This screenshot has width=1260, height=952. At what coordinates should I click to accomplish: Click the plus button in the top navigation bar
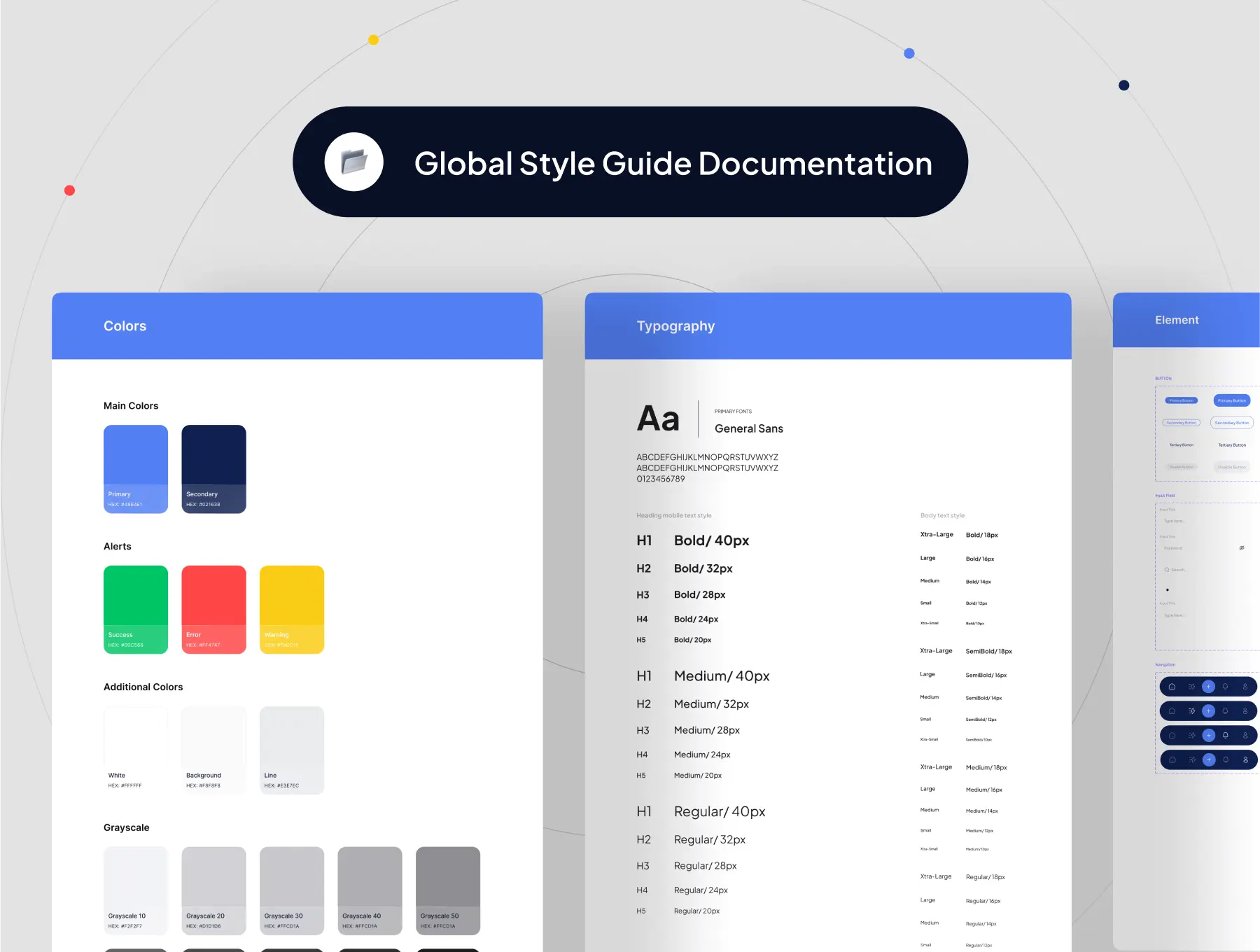click(1208, 687)
